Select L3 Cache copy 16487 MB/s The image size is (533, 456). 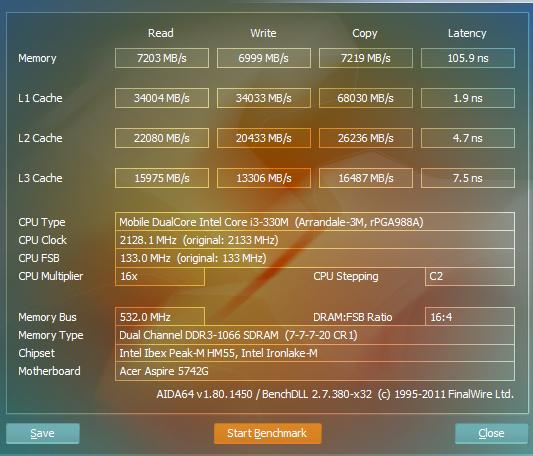(x=366, y=178)
